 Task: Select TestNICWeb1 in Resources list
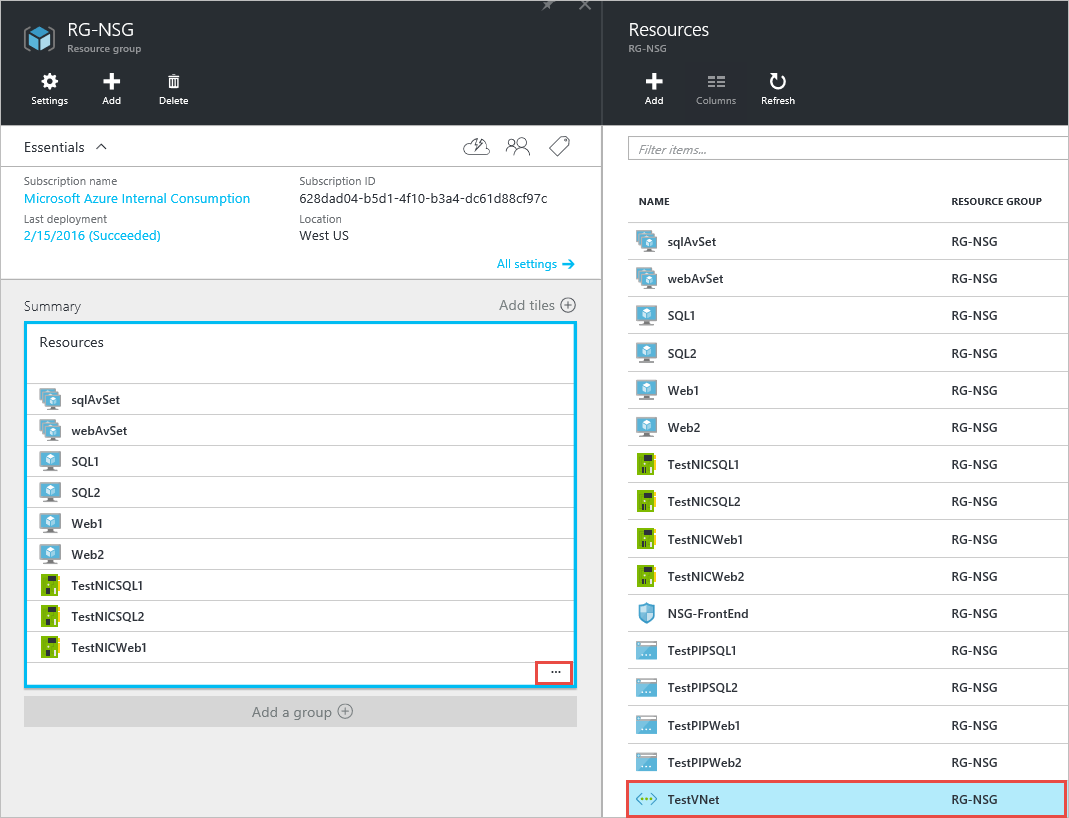(x=848, y=539)
